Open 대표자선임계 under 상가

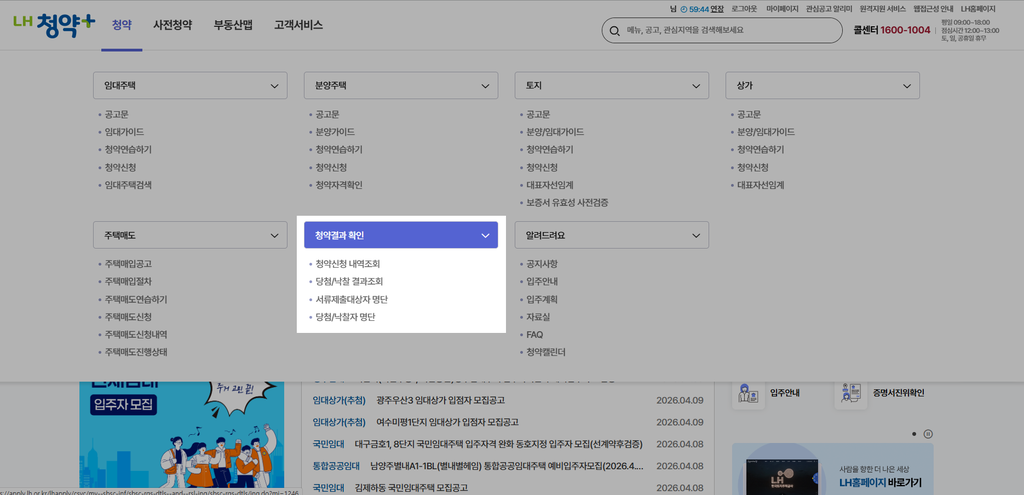[761, 185]
